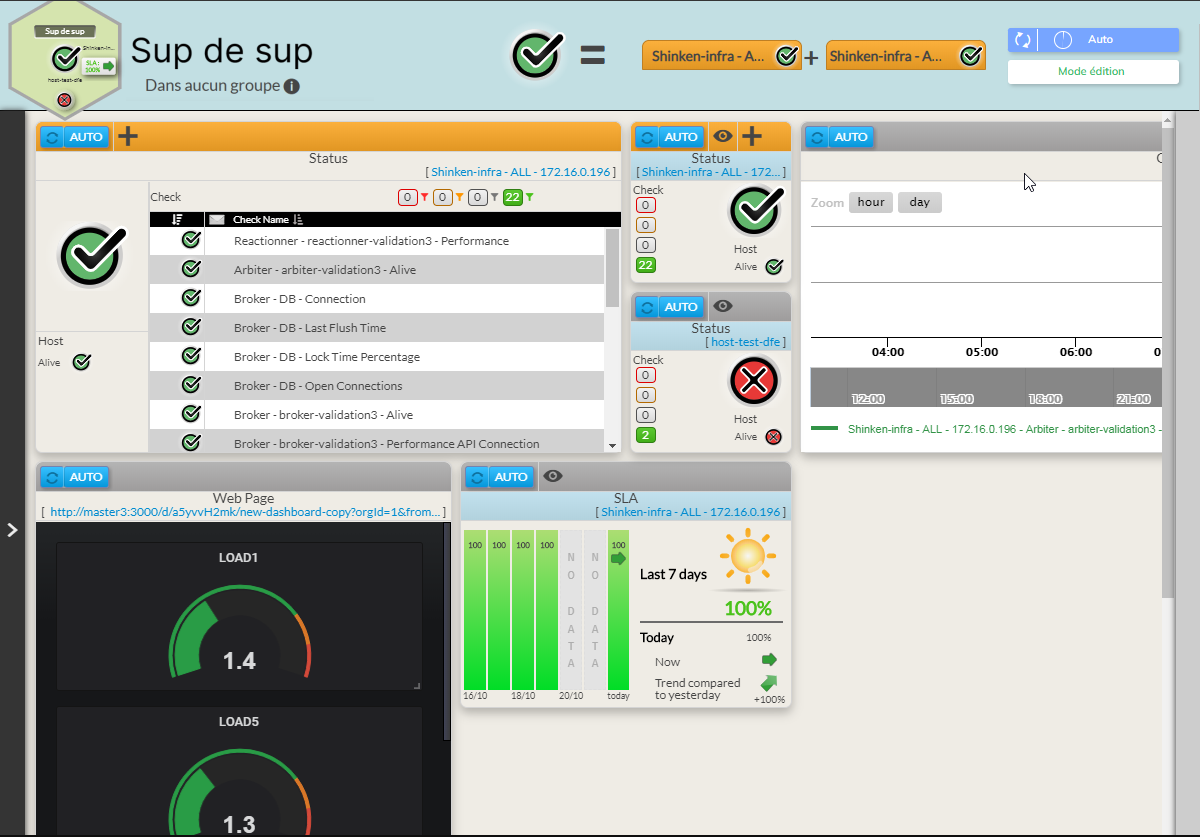
Task: Open the Shinken-infra - ALL - 172.16.0.196 link in the large Status widget
Action: (522, 172)
